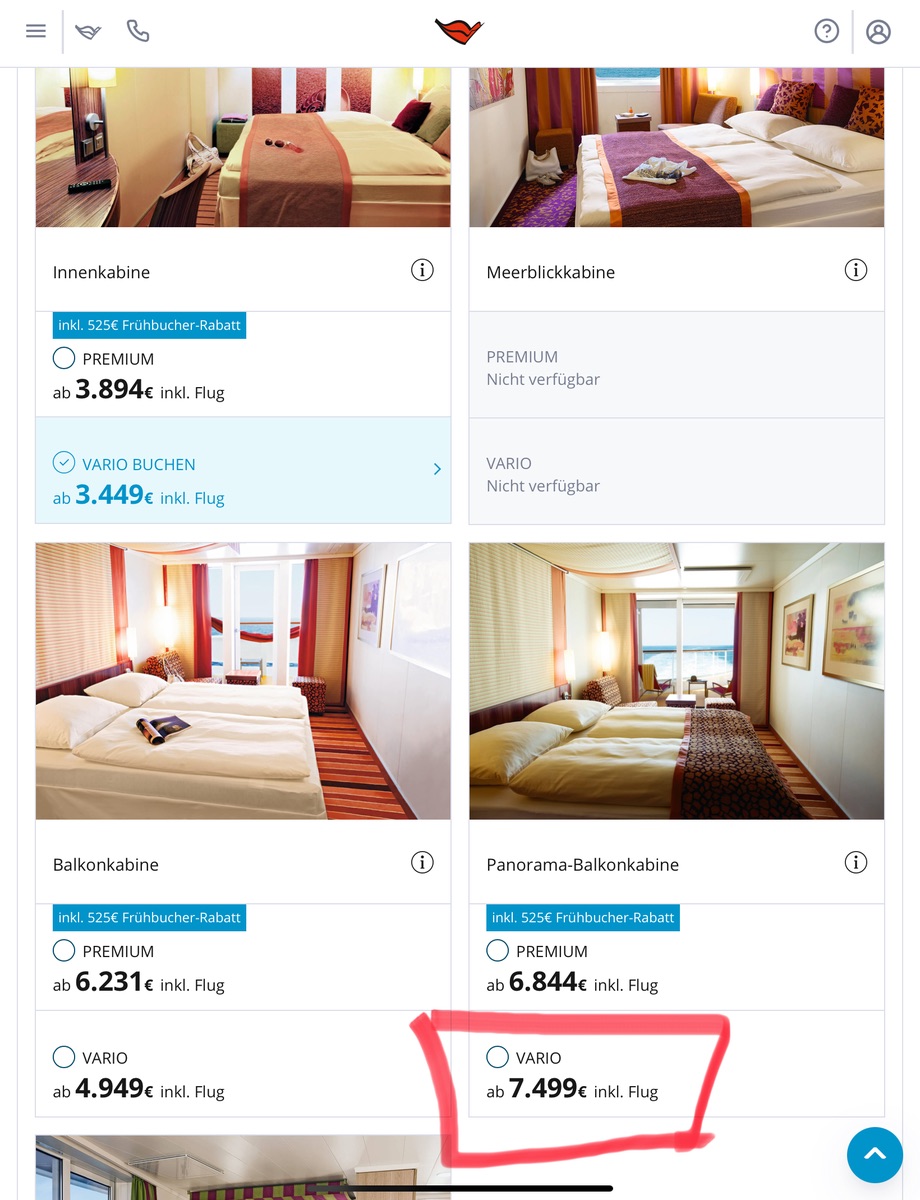
Task: Show info for Panorama-Balkonkabine
Action: [x=855, y=862]
